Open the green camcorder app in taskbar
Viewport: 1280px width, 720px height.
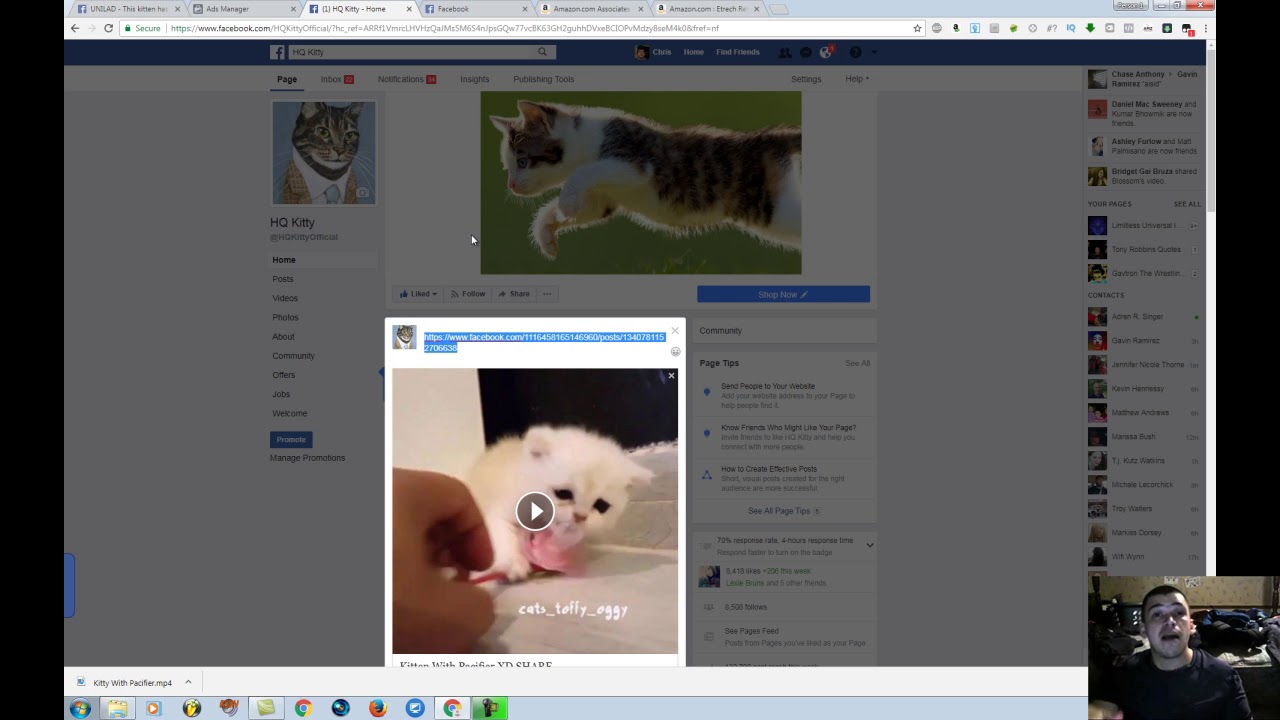coord(490,708)
